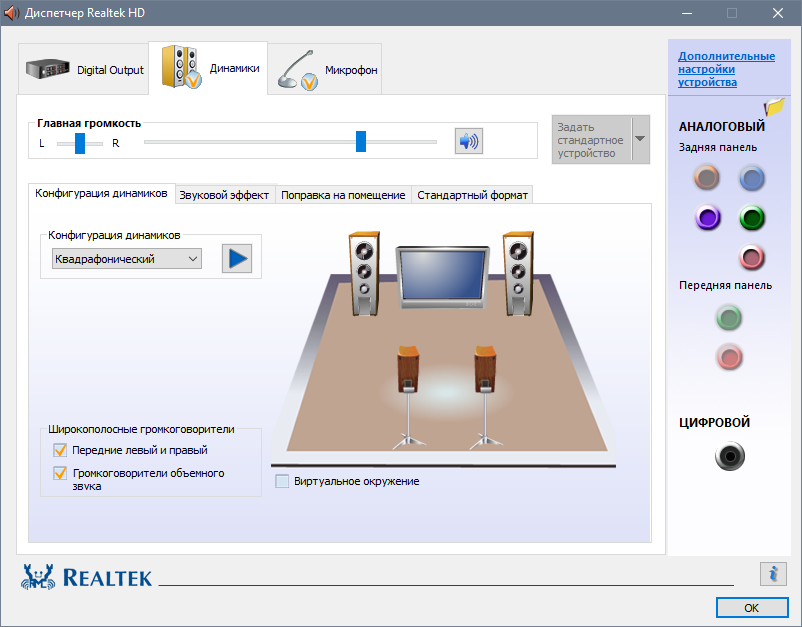Viewport: 802px width, 627px height.
Task: Open the Квадрафонический speaker configuration dropdown
Action: pos(127,259)
